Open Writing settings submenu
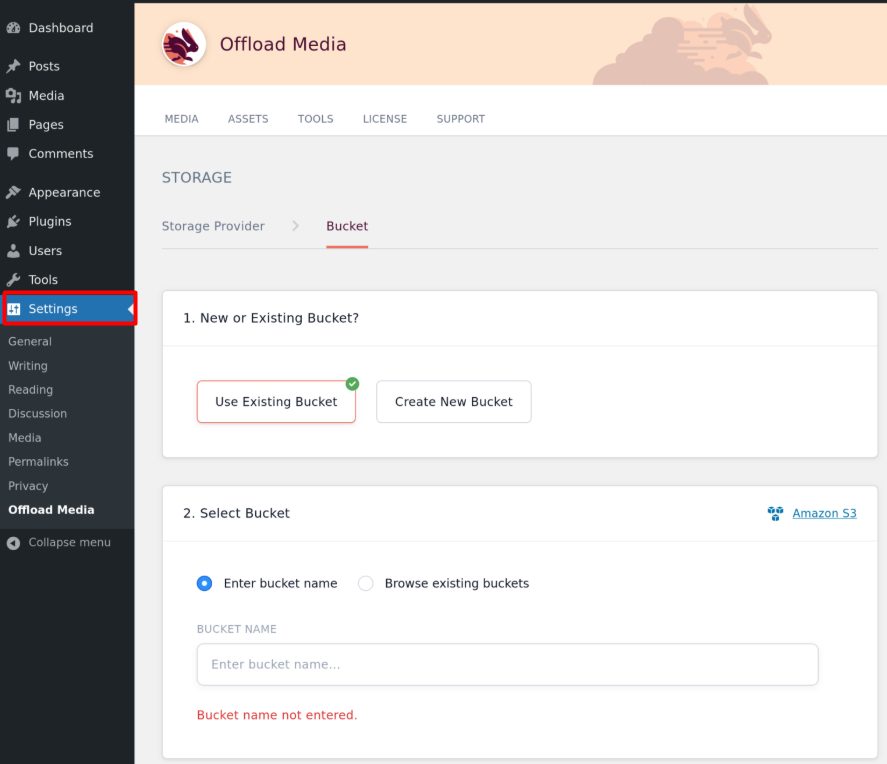Image resolution: width=887 pixels, height=764 pixels. coord(28,366)
